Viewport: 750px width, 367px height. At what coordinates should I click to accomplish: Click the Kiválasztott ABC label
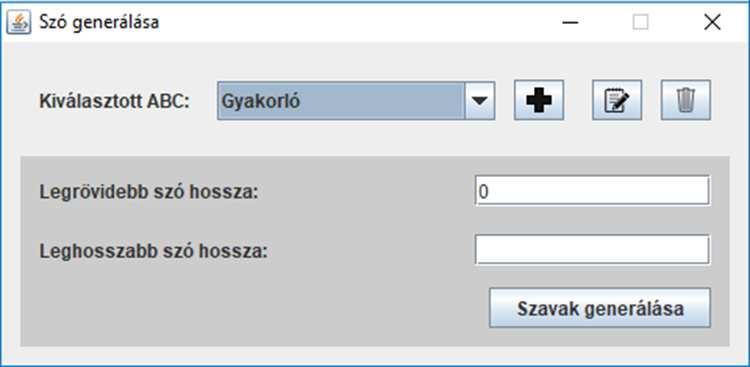click(x=115, y=101)
